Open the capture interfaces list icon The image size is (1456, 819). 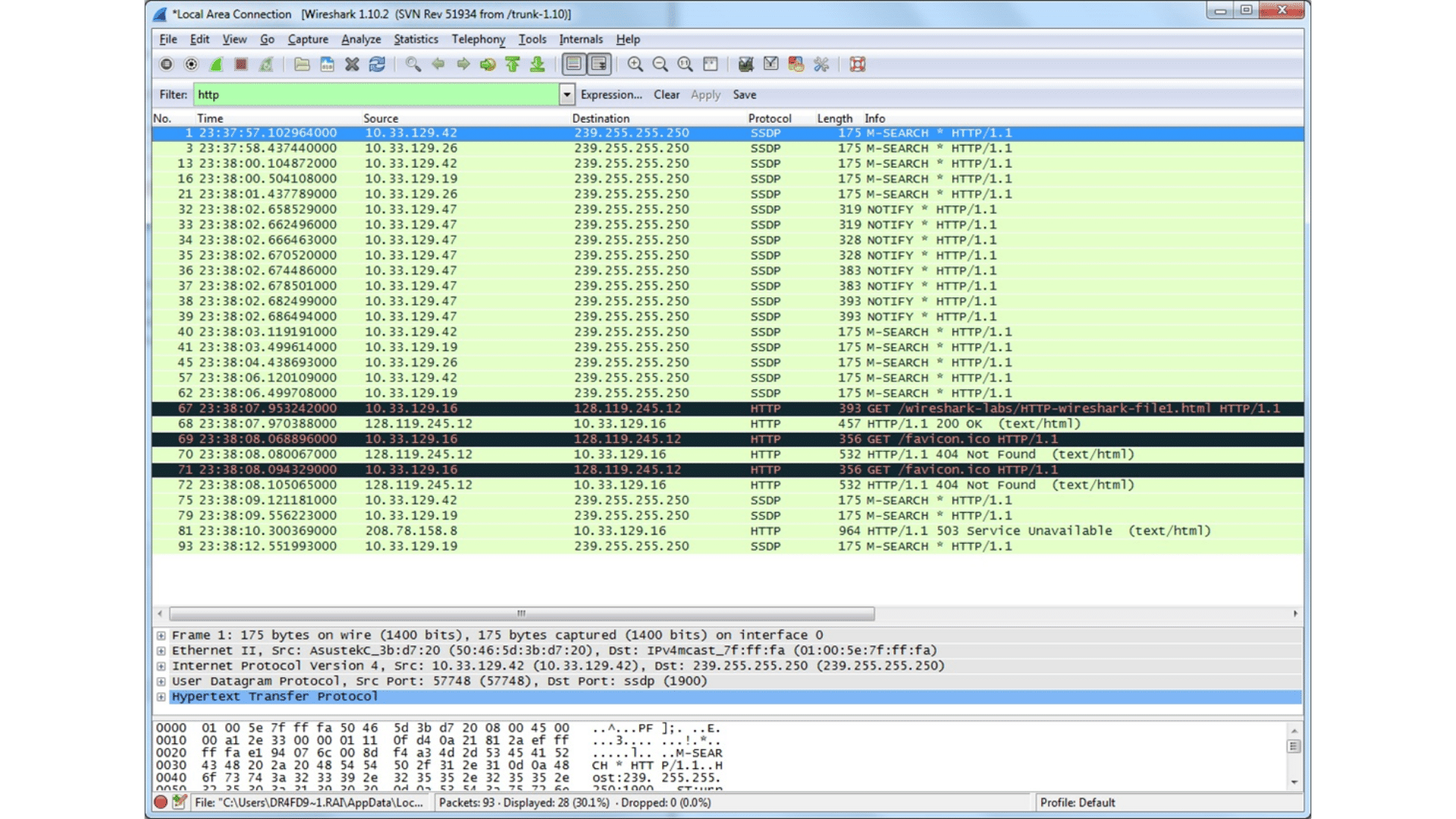point(166,64)
